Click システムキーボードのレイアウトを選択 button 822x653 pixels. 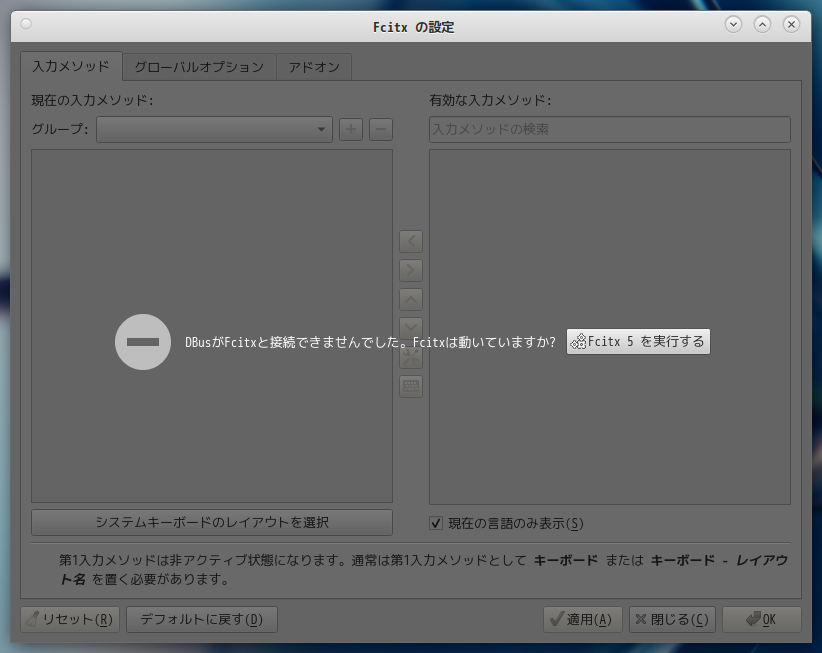pos(212,523)
